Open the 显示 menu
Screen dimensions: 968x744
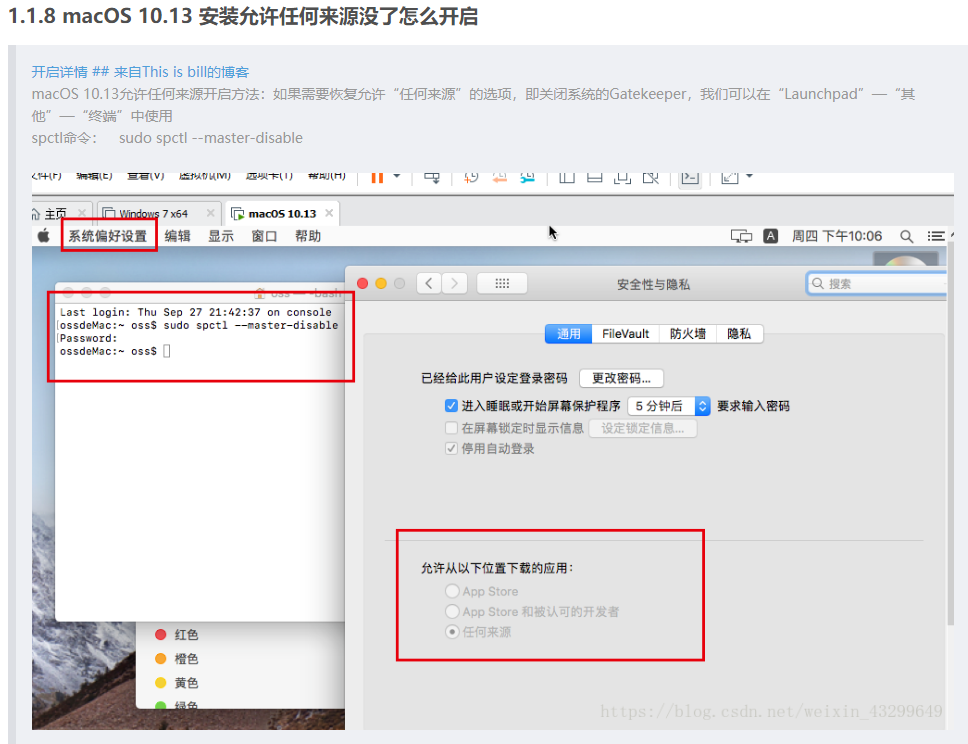coord(220,236)
